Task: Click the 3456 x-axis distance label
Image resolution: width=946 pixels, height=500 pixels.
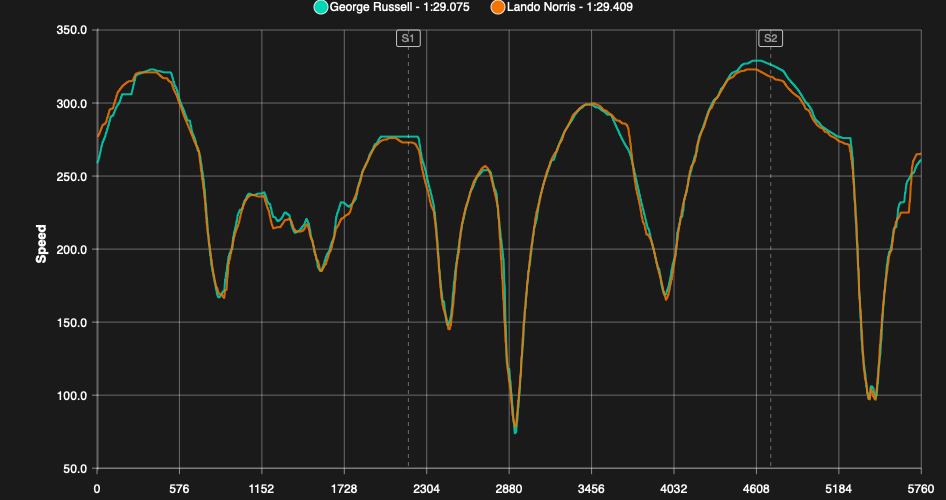Action: click(591, 489)
